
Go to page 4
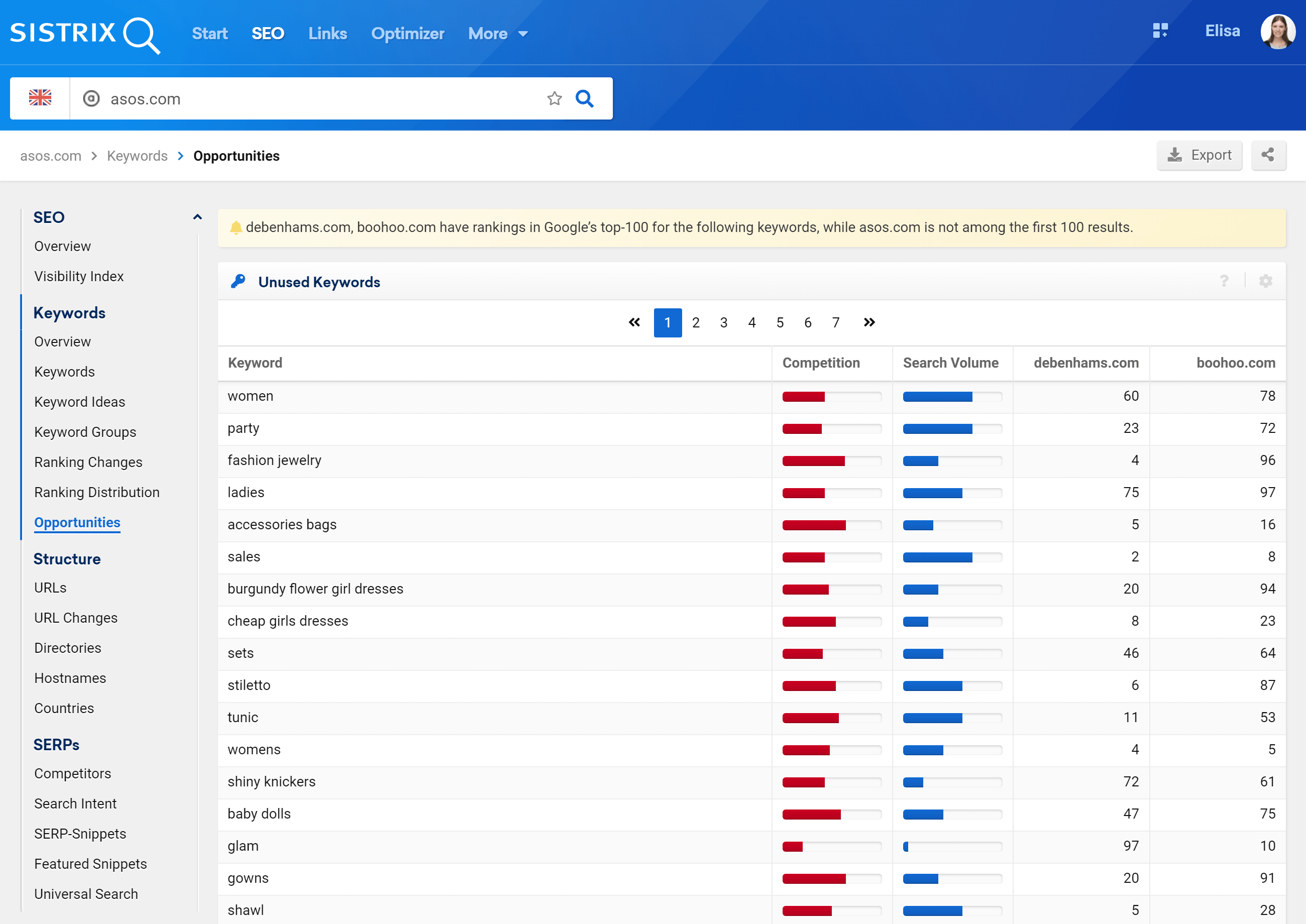[x=752, y=322]
